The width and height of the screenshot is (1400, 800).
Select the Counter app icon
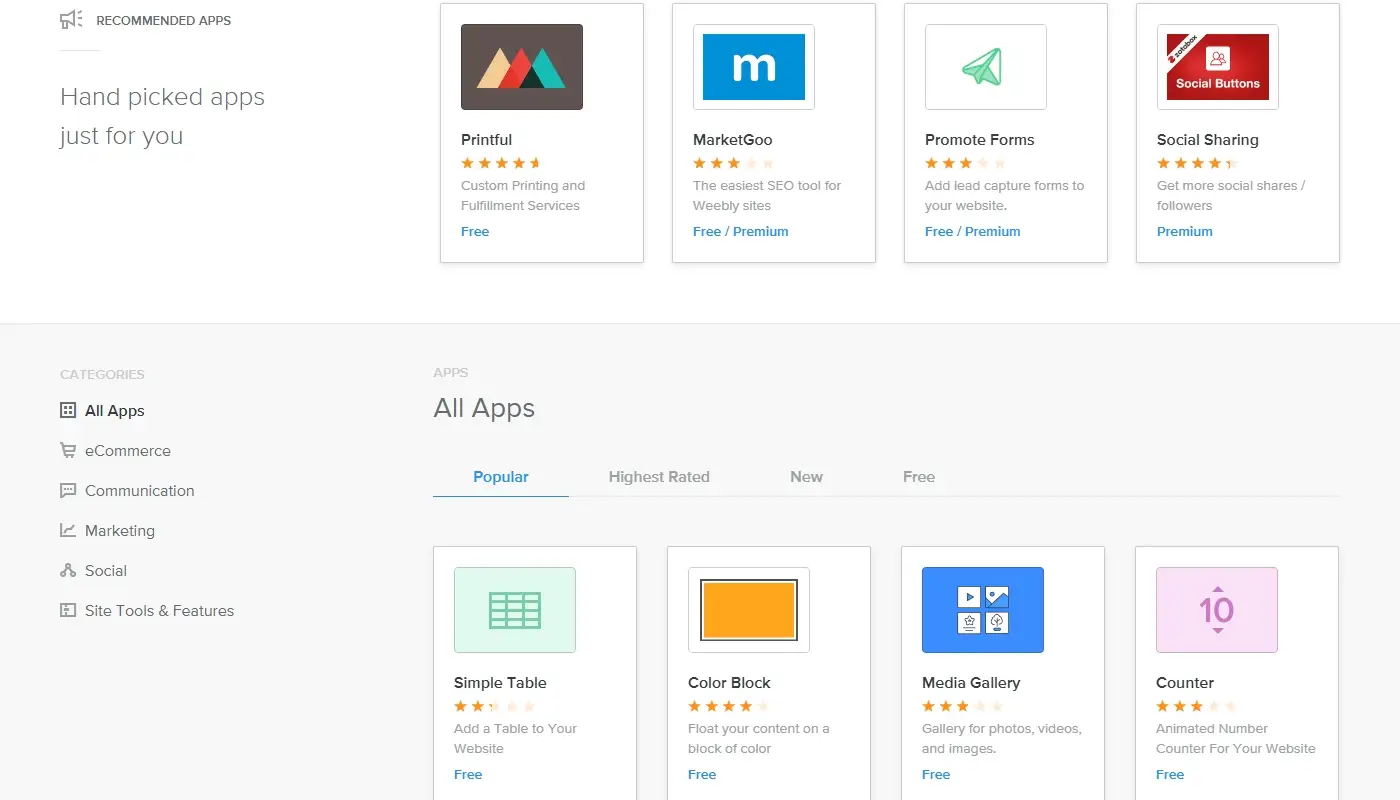1216,610
